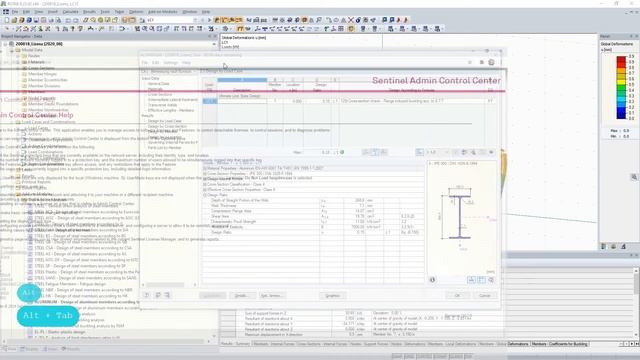Click the Open folder icon in main toolbar

(14, 20)
